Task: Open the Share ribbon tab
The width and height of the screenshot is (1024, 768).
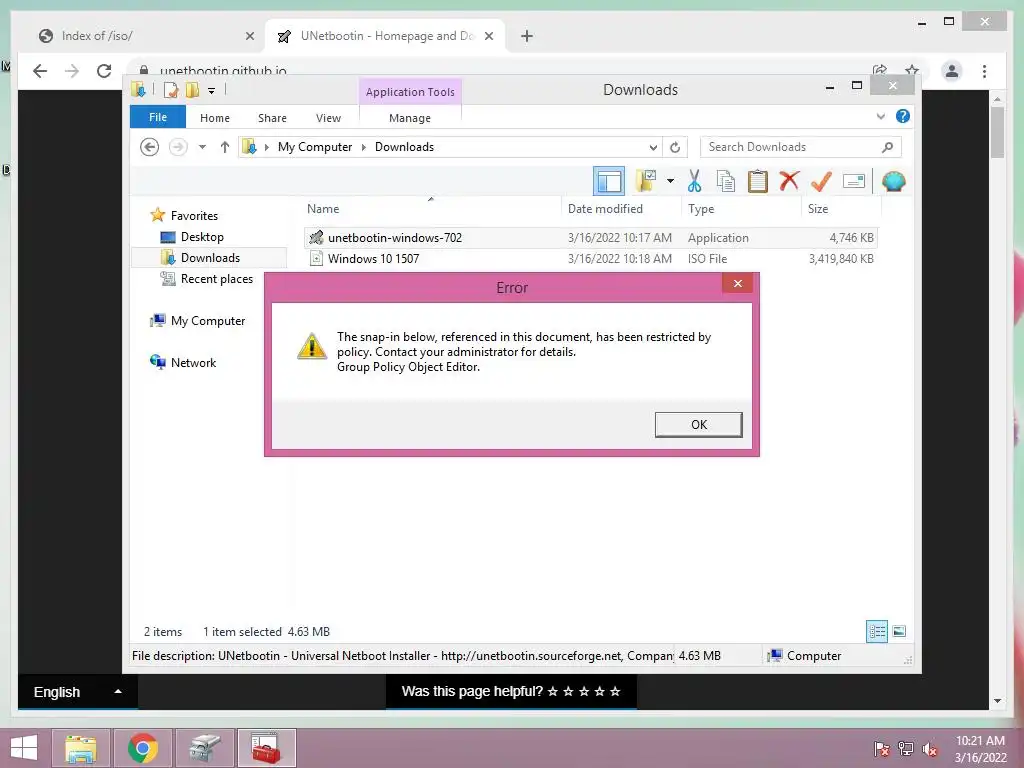Action: click(272, 118)
